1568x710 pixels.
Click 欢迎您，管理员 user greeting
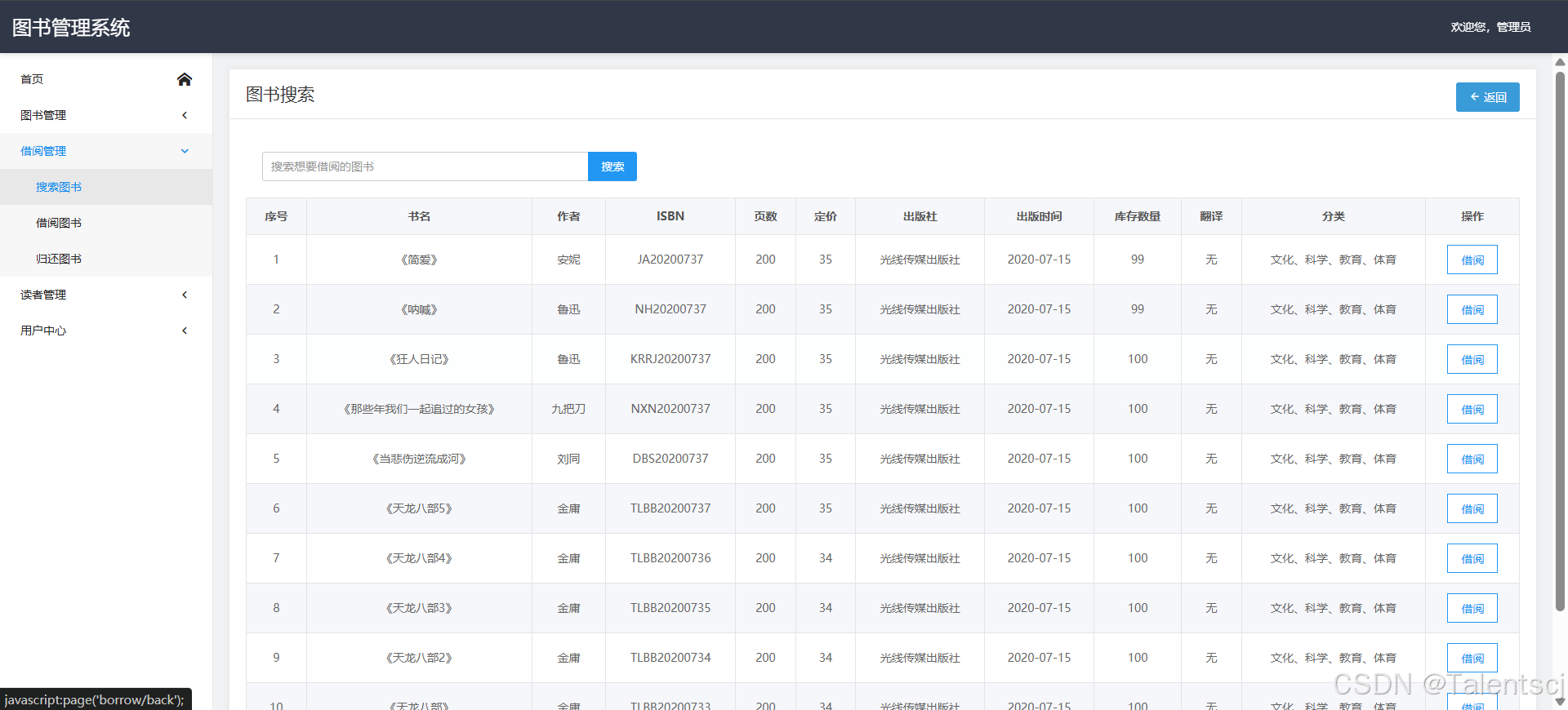pos(1490,27)
